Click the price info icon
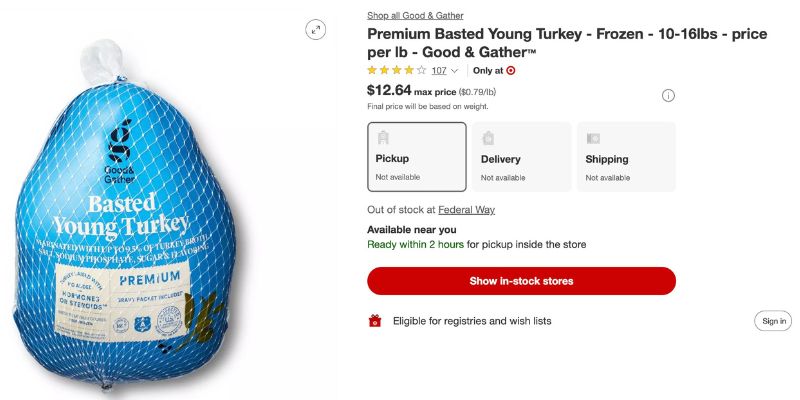 tap(668, 95)
